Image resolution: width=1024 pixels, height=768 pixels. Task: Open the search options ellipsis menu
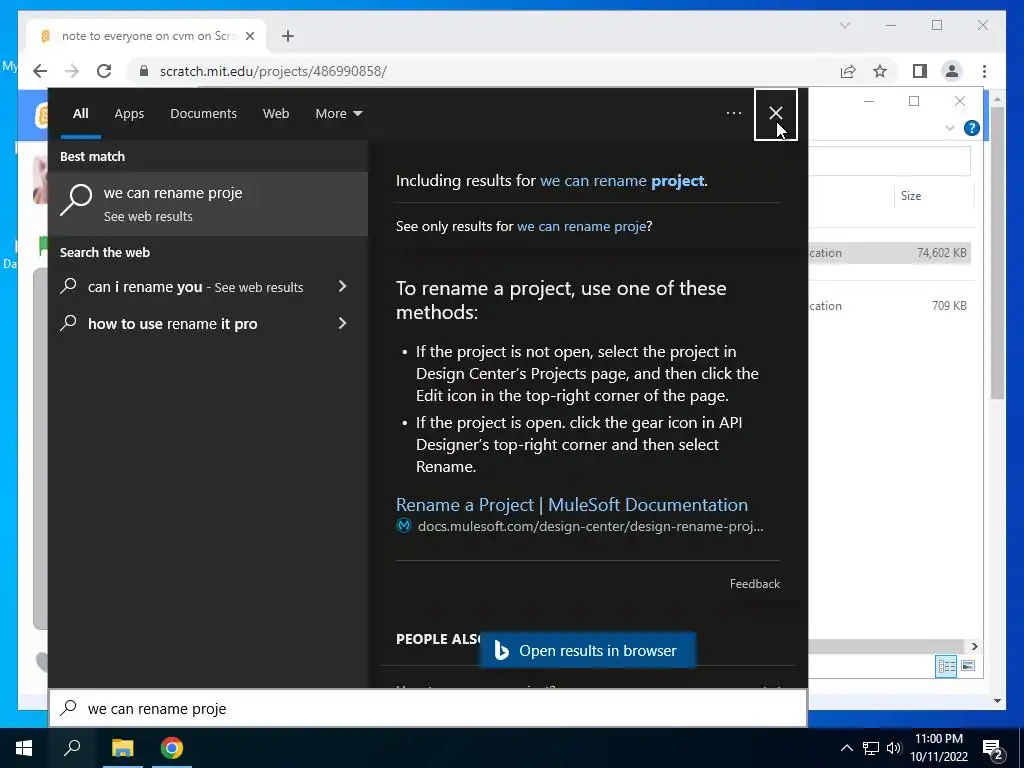[733, 113]
